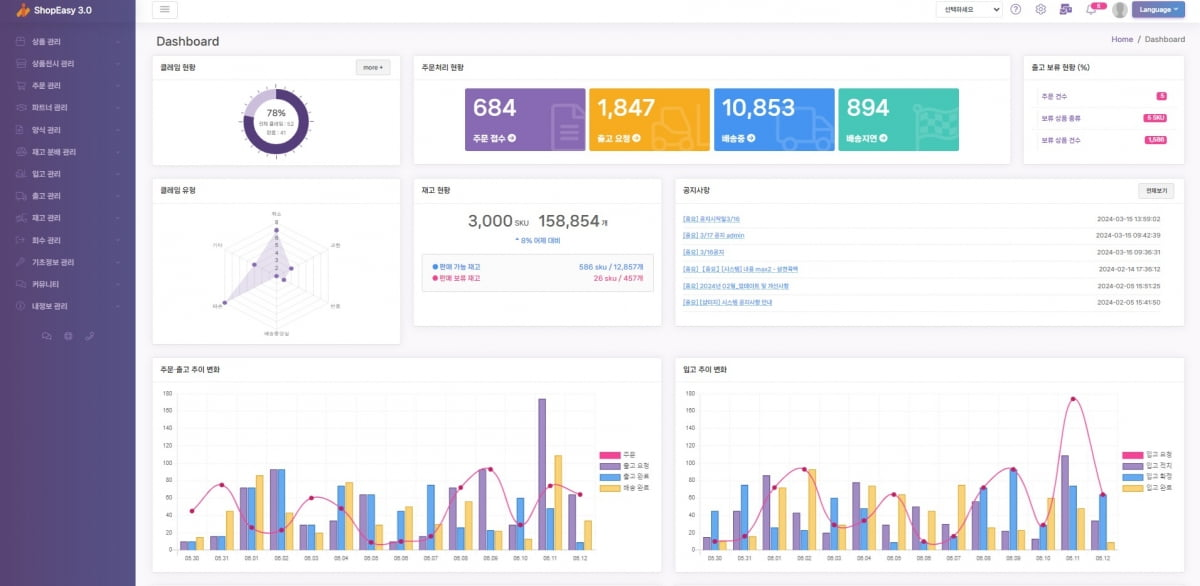Toggle the sidebar with hamburger button

click(x=165, y=10)
